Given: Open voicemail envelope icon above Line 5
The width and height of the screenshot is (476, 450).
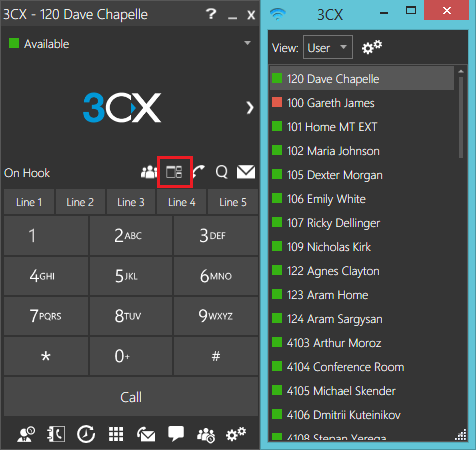Looking at the screenshot, I should pos(246,172).
